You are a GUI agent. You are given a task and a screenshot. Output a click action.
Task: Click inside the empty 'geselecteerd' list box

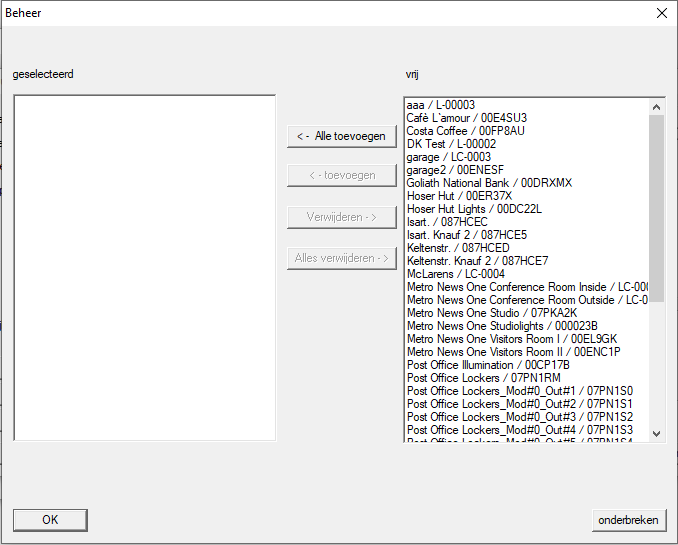click(144, 267)
